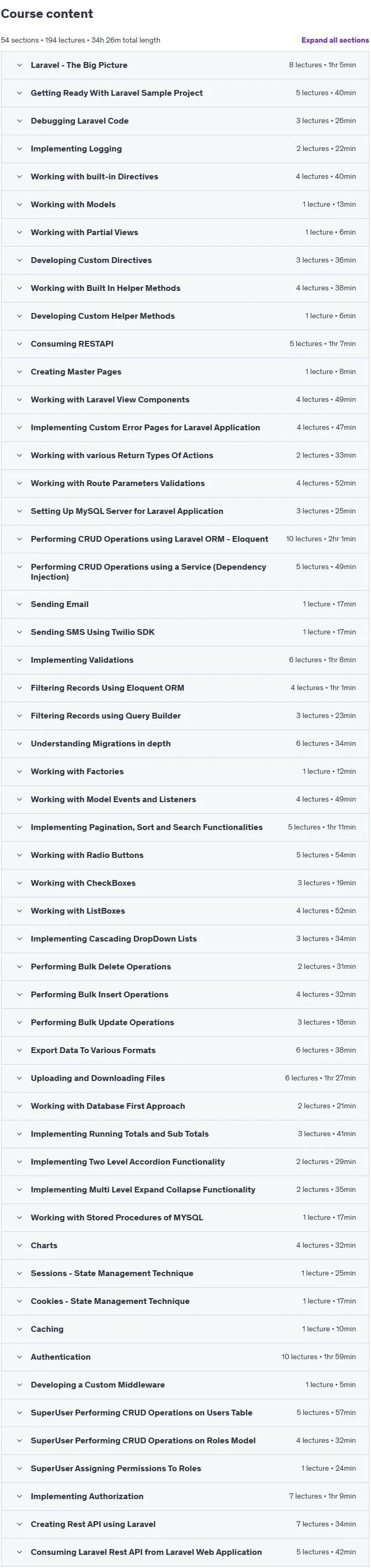Open Implementing Authorization section title

click(x=87, y=1496)
